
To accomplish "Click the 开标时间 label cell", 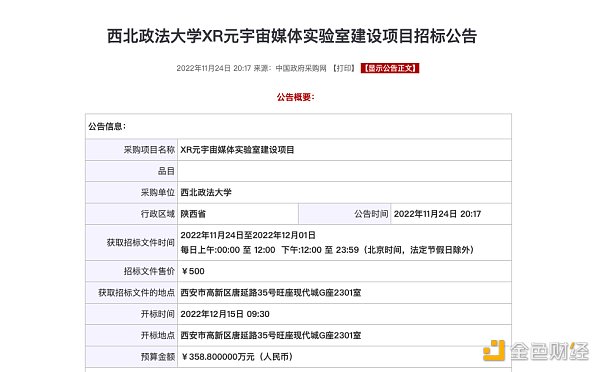I will 132,314.
